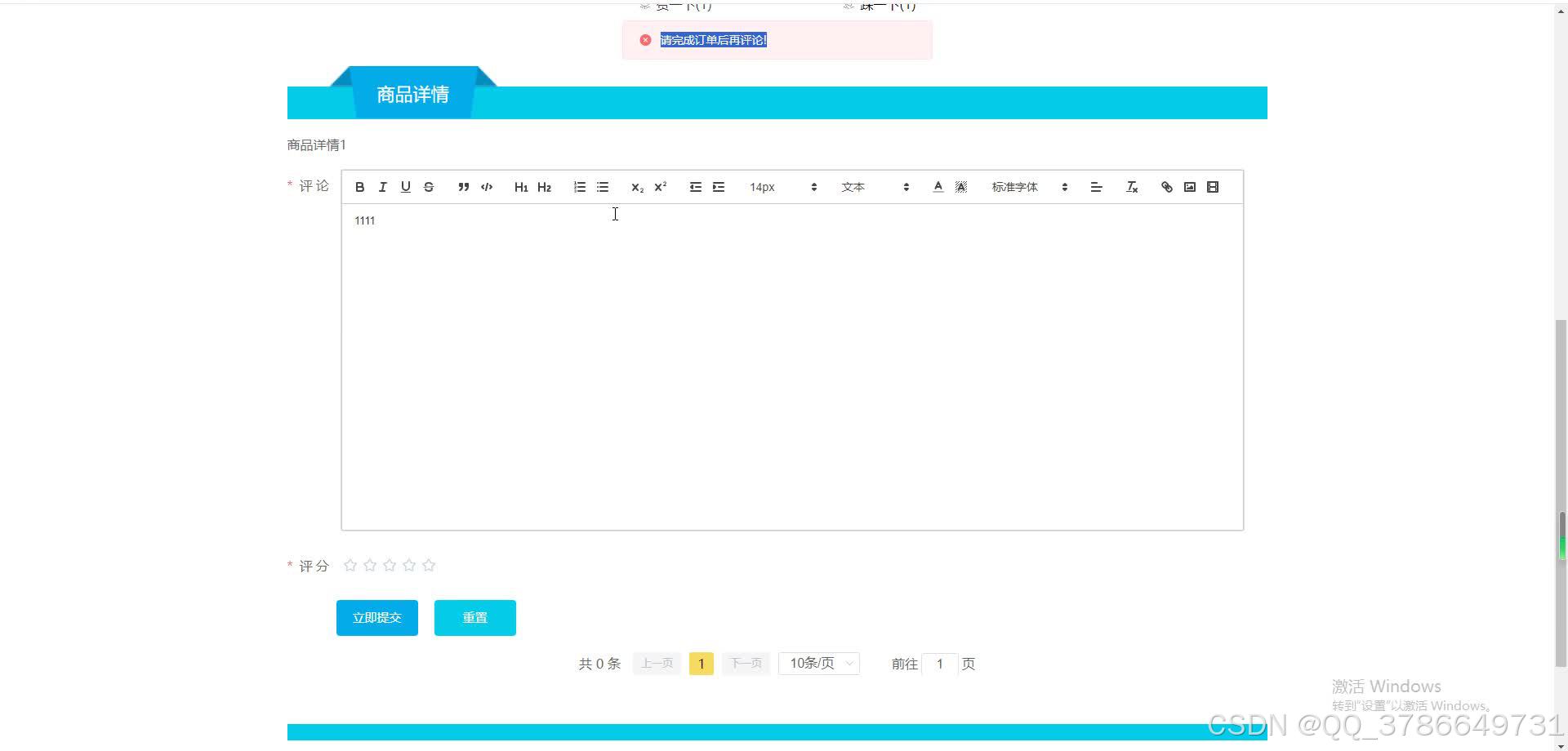Select the 商品详情 section tab
Viewport: 1568px width, 751px height.
click(413, 94)
